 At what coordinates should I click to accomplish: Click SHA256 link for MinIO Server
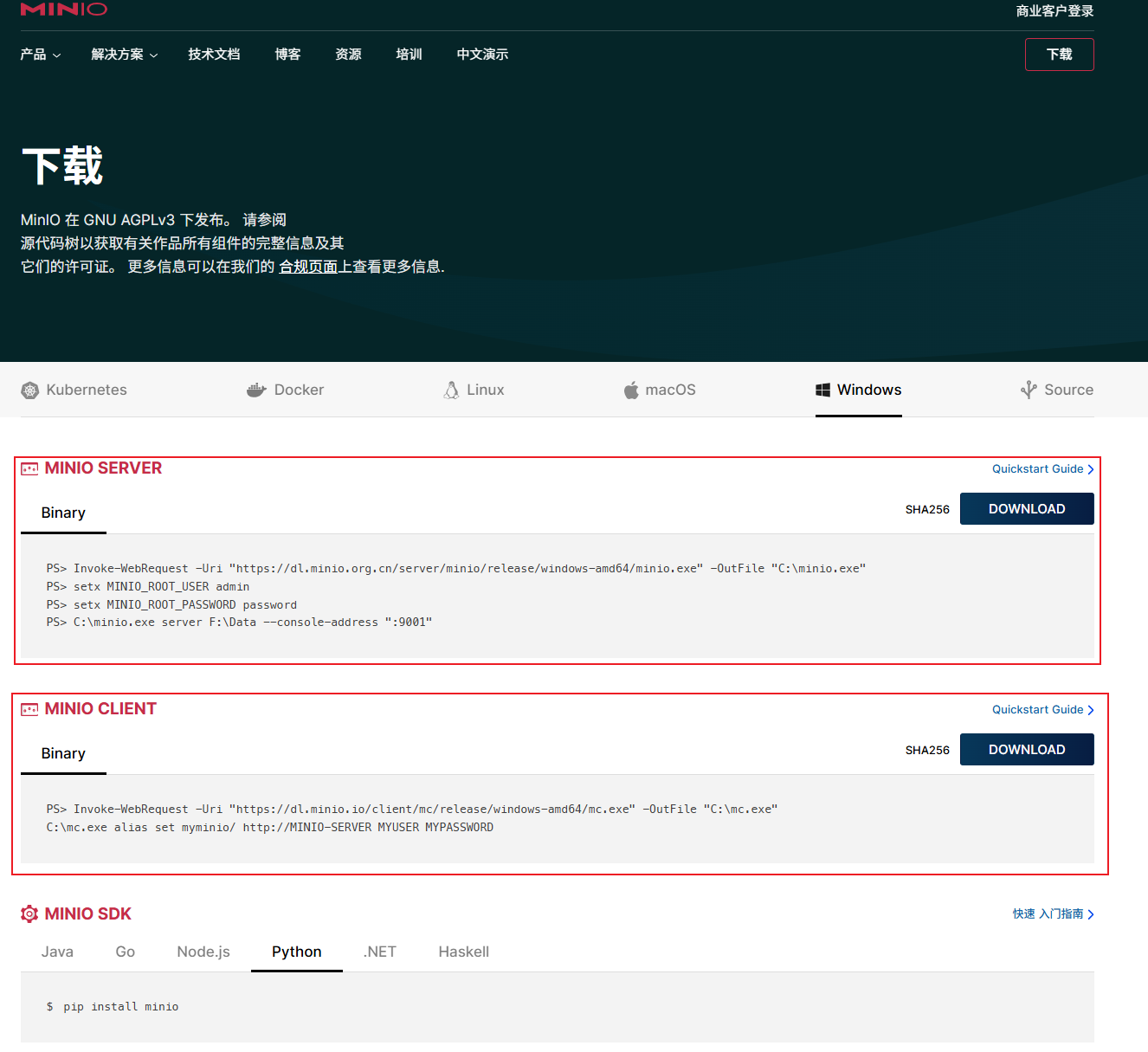pos(927,510)
